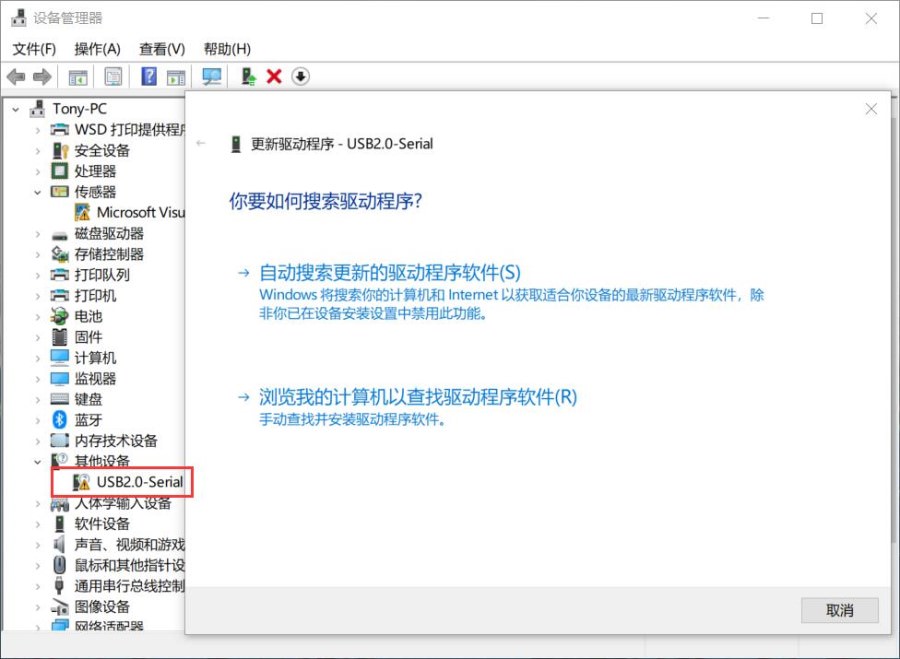Choose 自动搜索更新的驱动程序软件(S)
The height and width of the screenshot is (659, 900).
pos(390,273)
